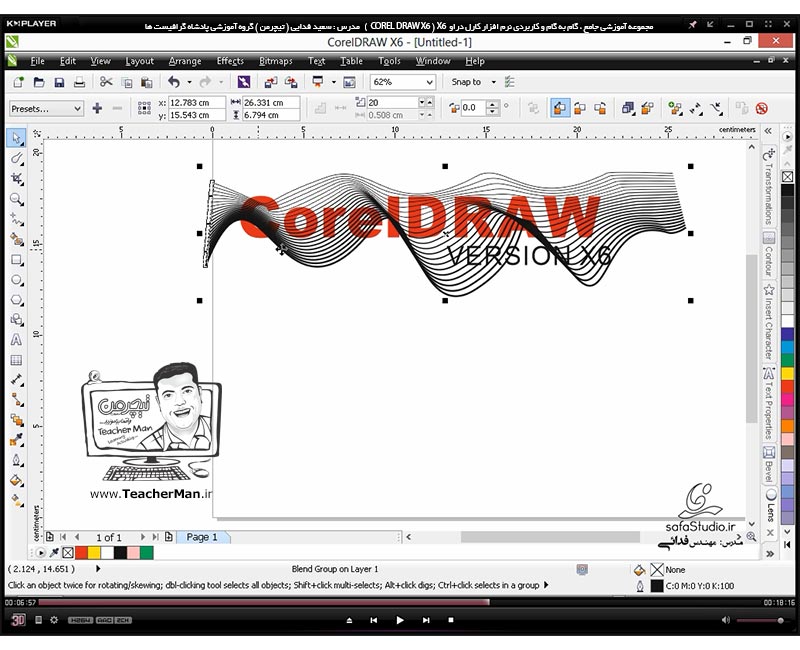Cut the selection with the scissors icon
Viewport: 800px width, 650px height.
[x=106, y=82]
